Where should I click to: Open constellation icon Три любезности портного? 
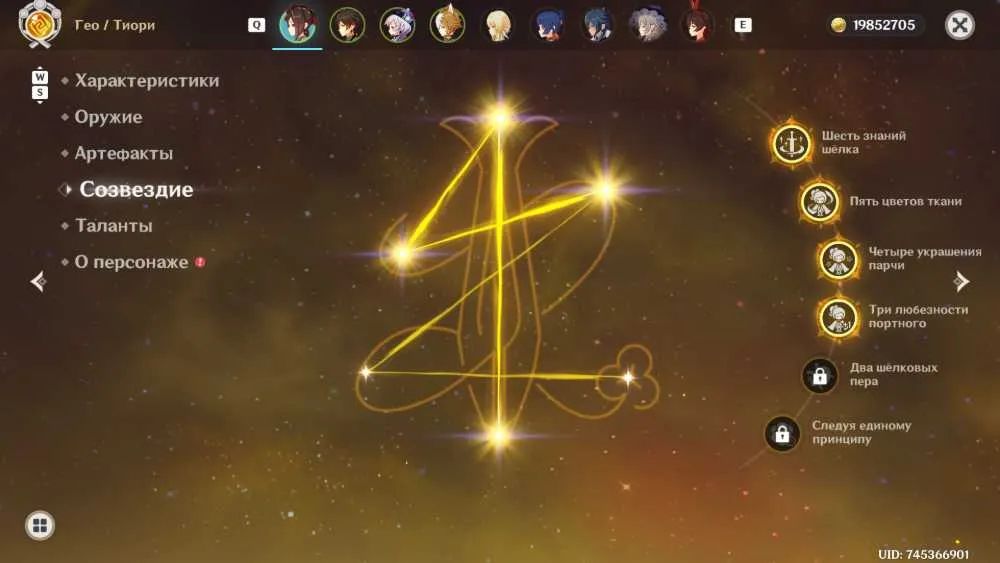838,318
